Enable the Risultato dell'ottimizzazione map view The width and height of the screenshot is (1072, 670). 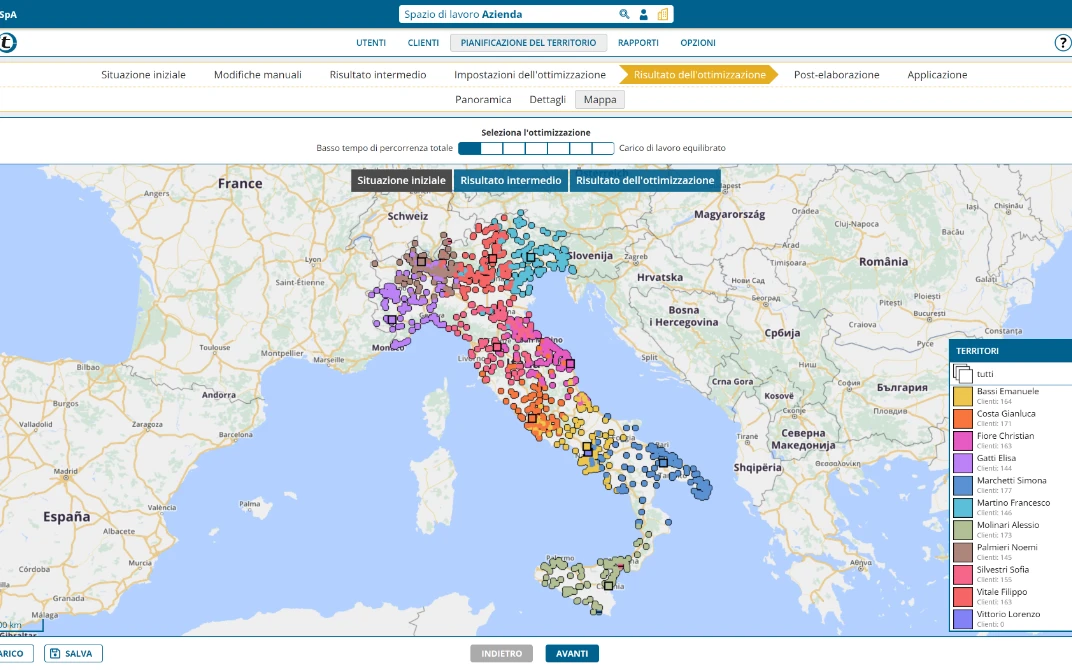click(645, 180)
